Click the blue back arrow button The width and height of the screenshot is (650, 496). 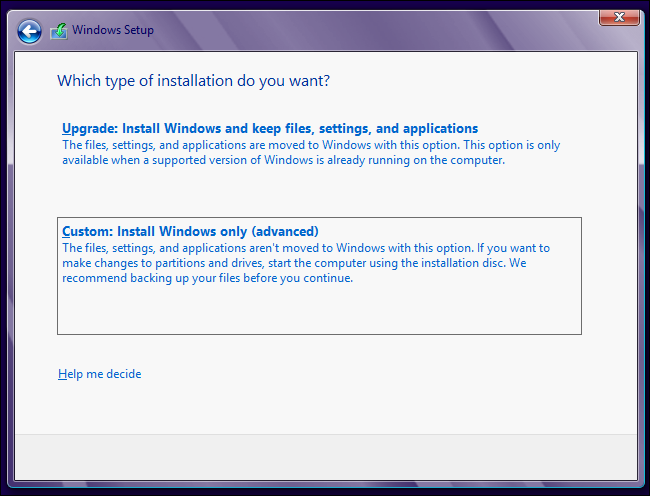tap(30, 32)
